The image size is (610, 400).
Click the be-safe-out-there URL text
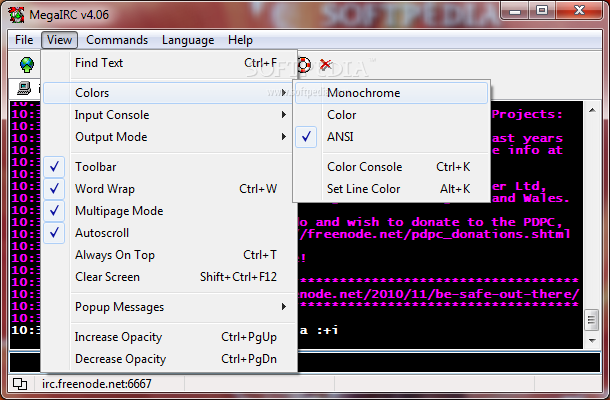439,294
